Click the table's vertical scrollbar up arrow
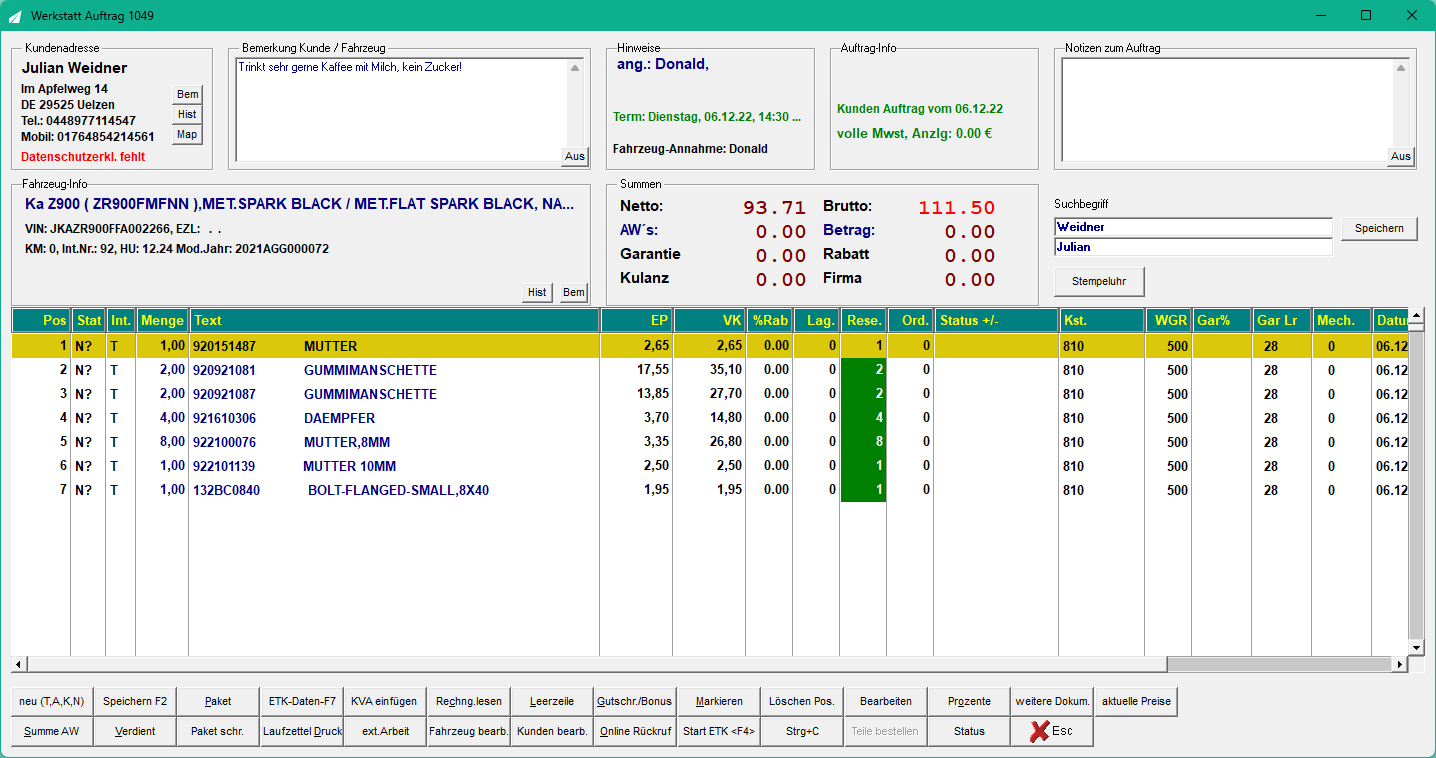The width and height of the screenshot is (1436, 758). pyautogui.click(x=1416, y=316)
